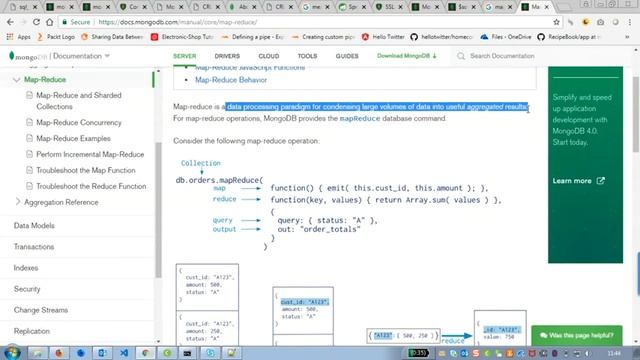Open Perform Incremental Map-Reduce page
The width and height of the screenshot is (640, 360).
[x=90, y=154]
